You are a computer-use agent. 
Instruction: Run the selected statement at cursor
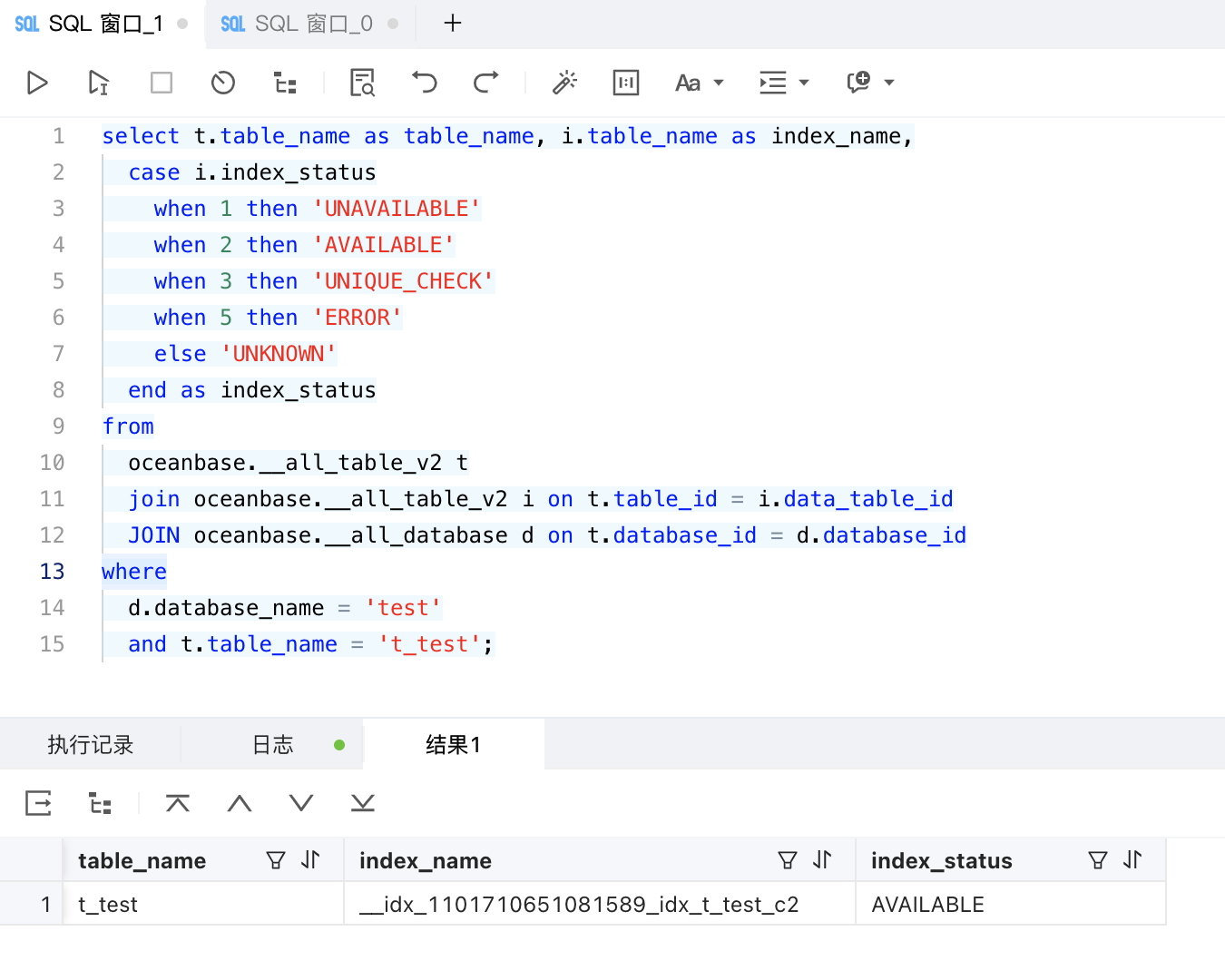tap(98, 83)
